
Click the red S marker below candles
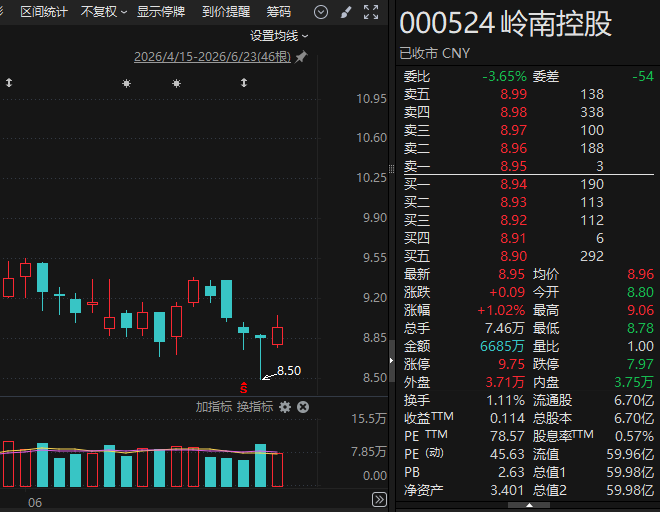244,388
